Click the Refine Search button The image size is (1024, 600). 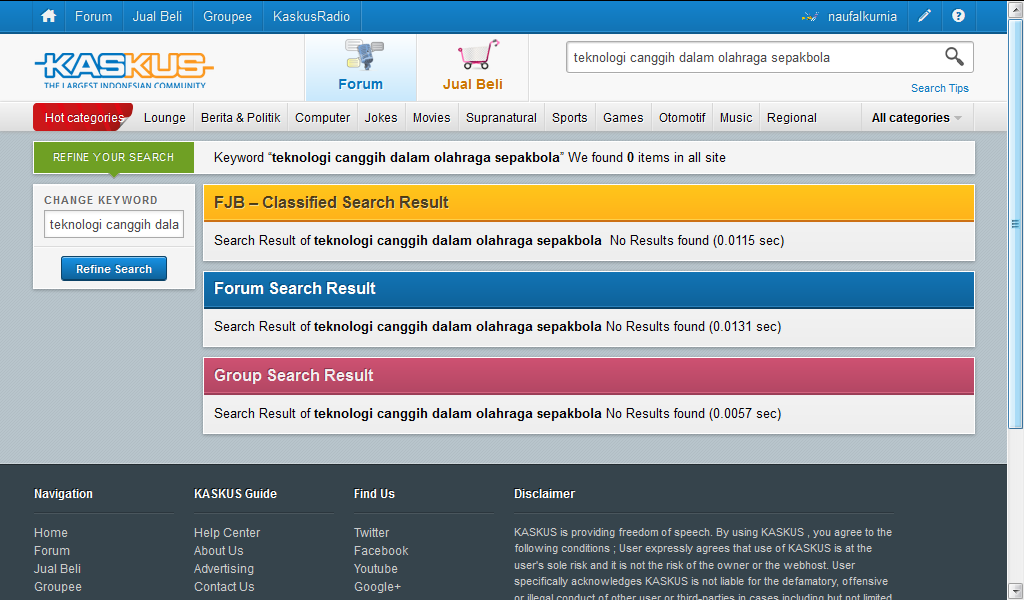[x=114, y=269]
